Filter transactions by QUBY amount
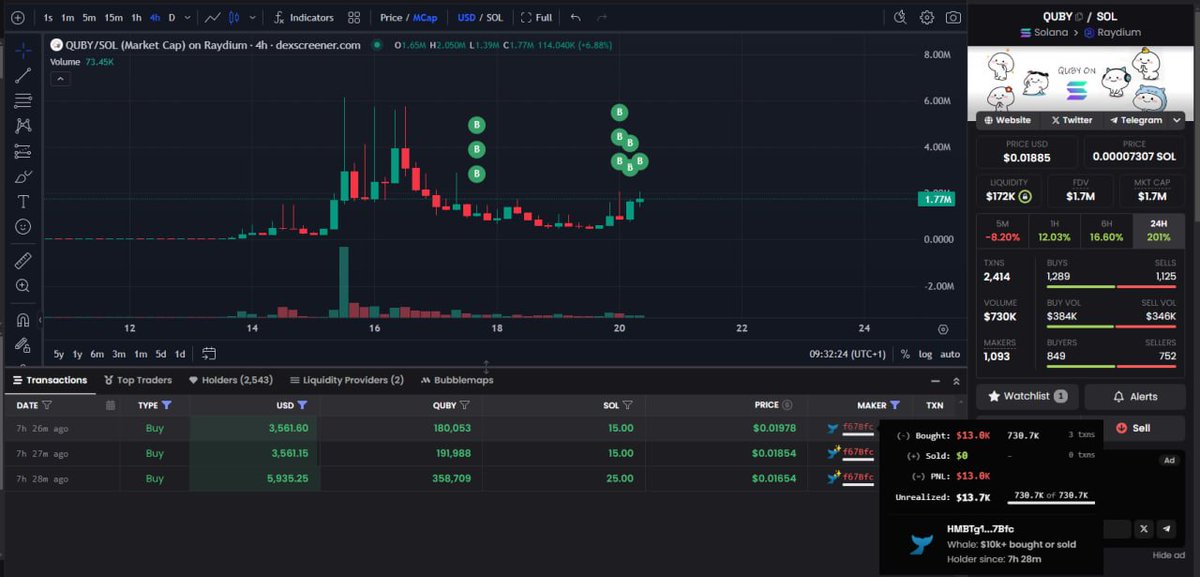 [464, 405]
